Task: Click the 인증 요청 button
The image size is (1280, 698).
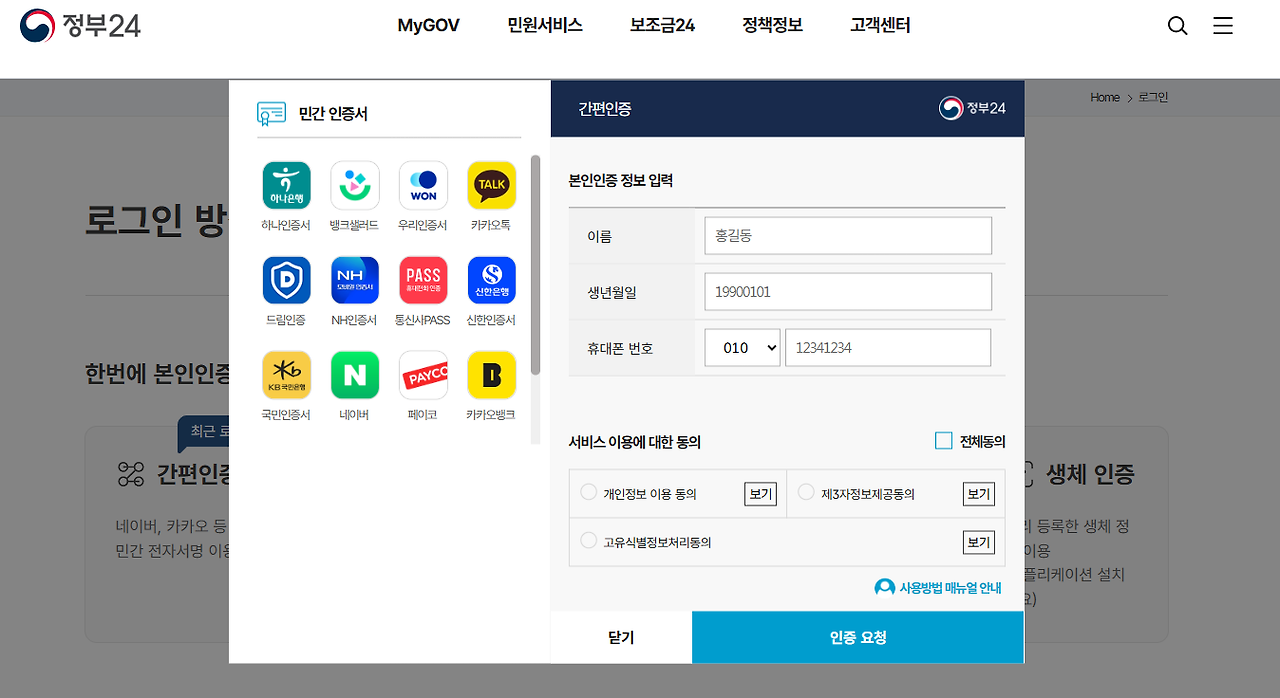Action: pos(858,637)
